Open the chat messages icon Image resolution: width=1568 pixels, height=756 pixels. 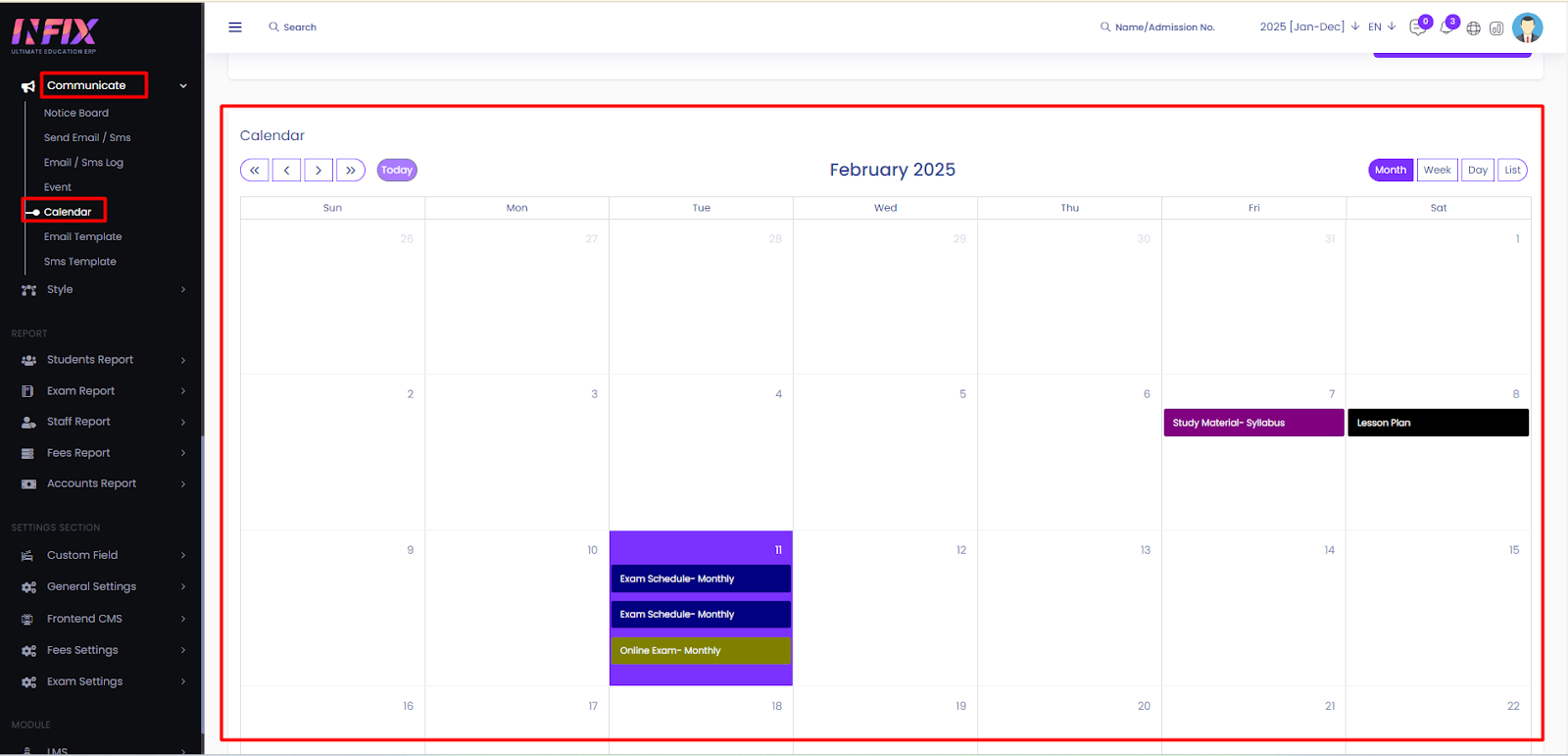pos(1417,27)
